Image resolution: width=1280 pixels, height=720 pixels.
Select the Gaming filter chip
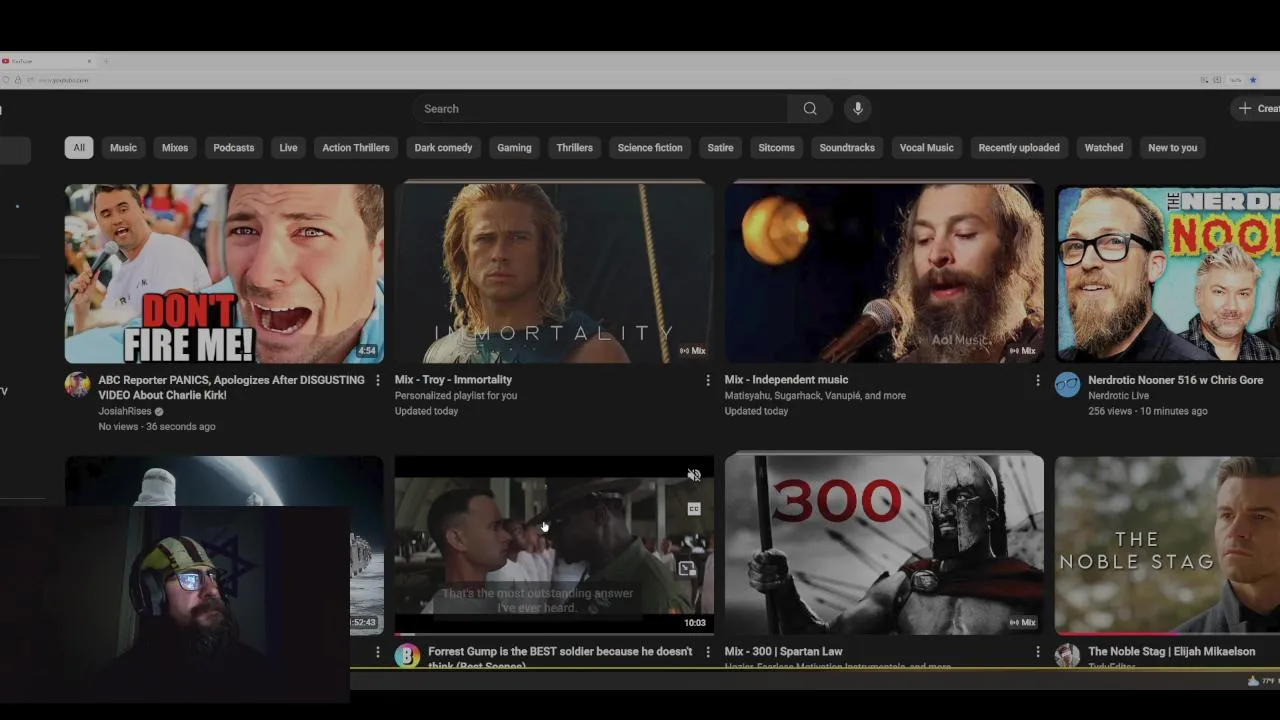(x=514, y=148)
